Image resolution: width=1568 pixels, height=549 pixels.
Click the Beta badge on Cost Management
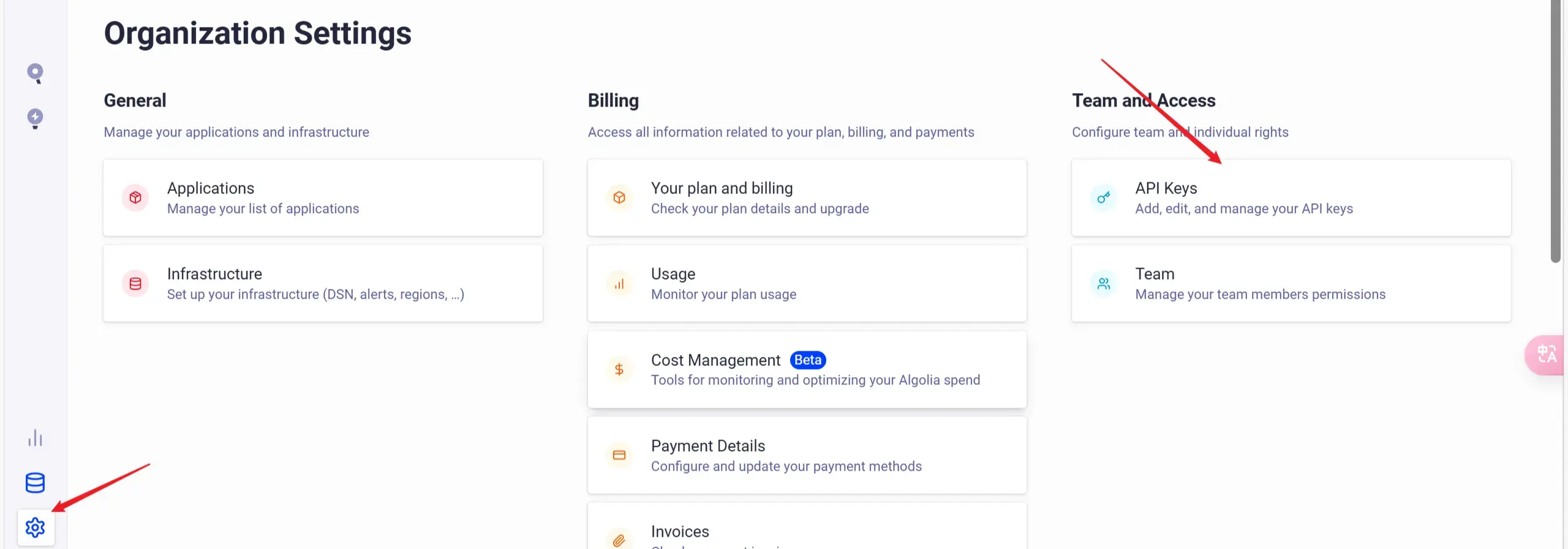click(x=807, y=360)
